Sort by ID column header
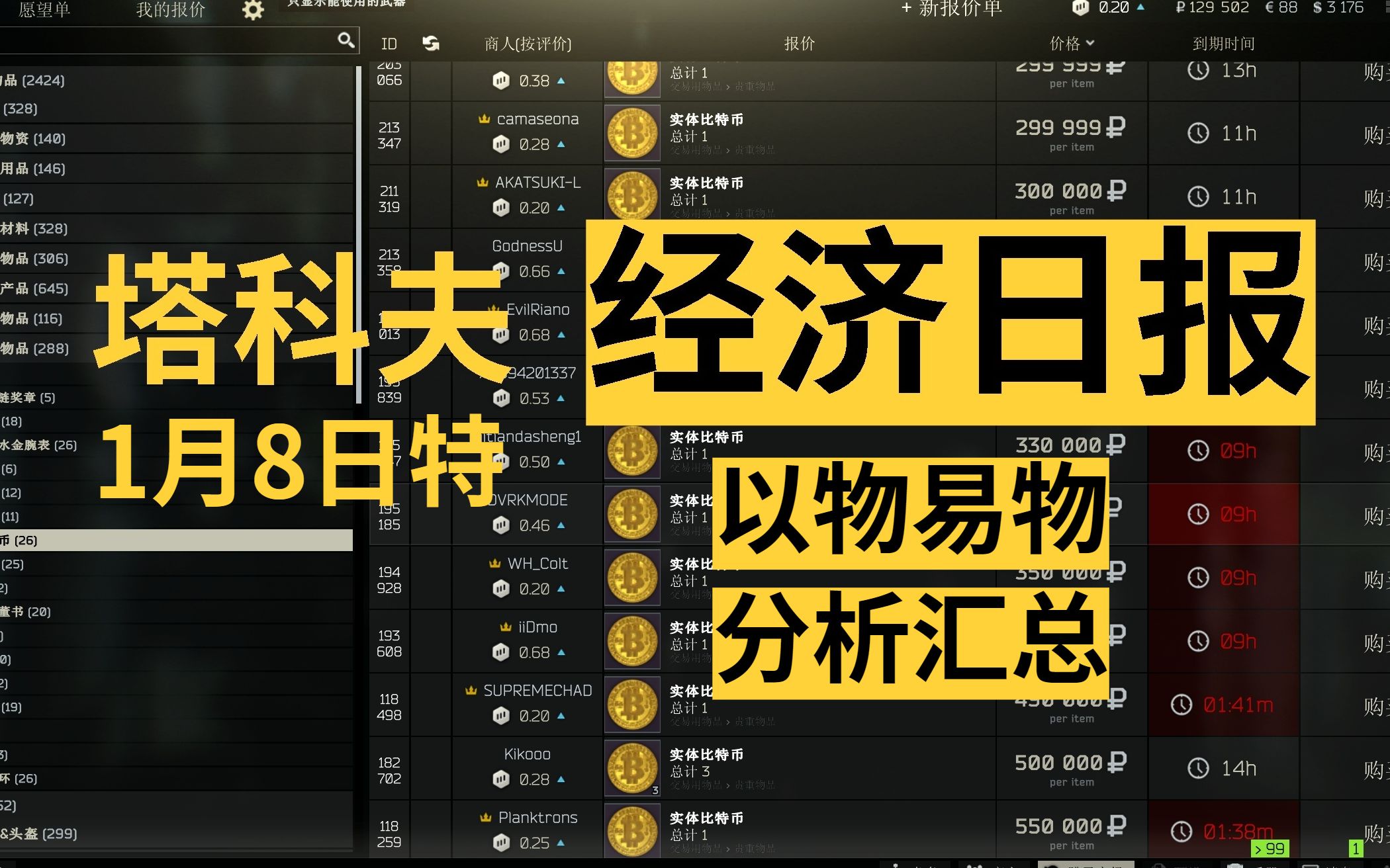The image size is (1390, 868). (x=389, y=44)
